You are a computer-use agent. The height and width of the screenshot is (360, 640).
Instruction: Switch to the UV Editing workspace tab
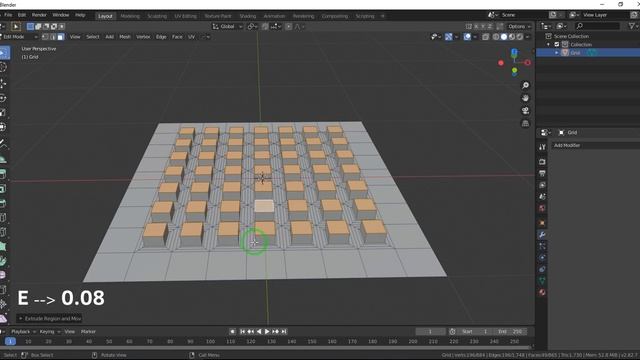coord(185,16)
